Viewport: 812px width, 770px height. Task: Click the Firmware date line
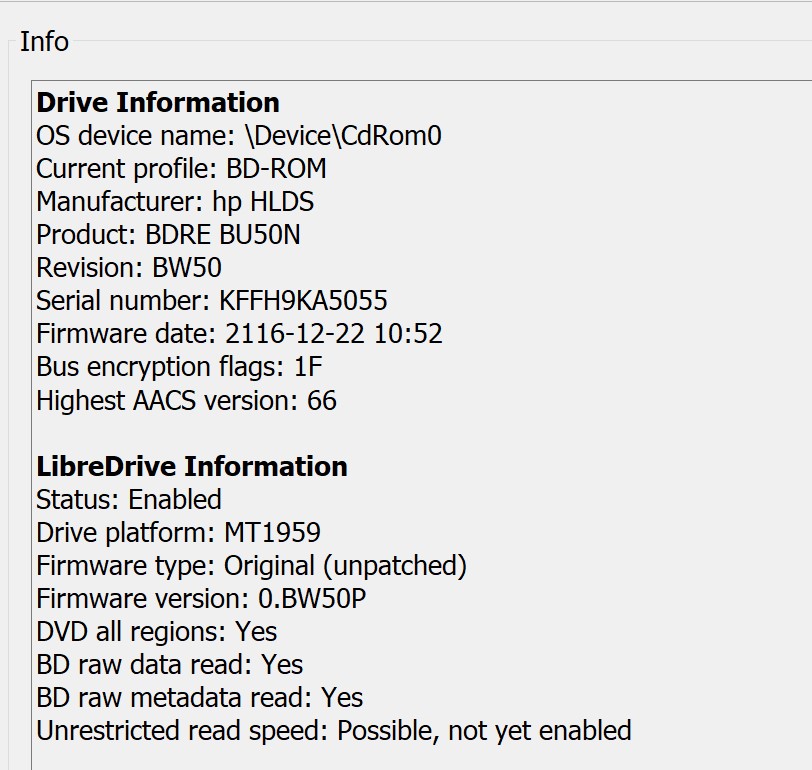click(x=239, y=333)
